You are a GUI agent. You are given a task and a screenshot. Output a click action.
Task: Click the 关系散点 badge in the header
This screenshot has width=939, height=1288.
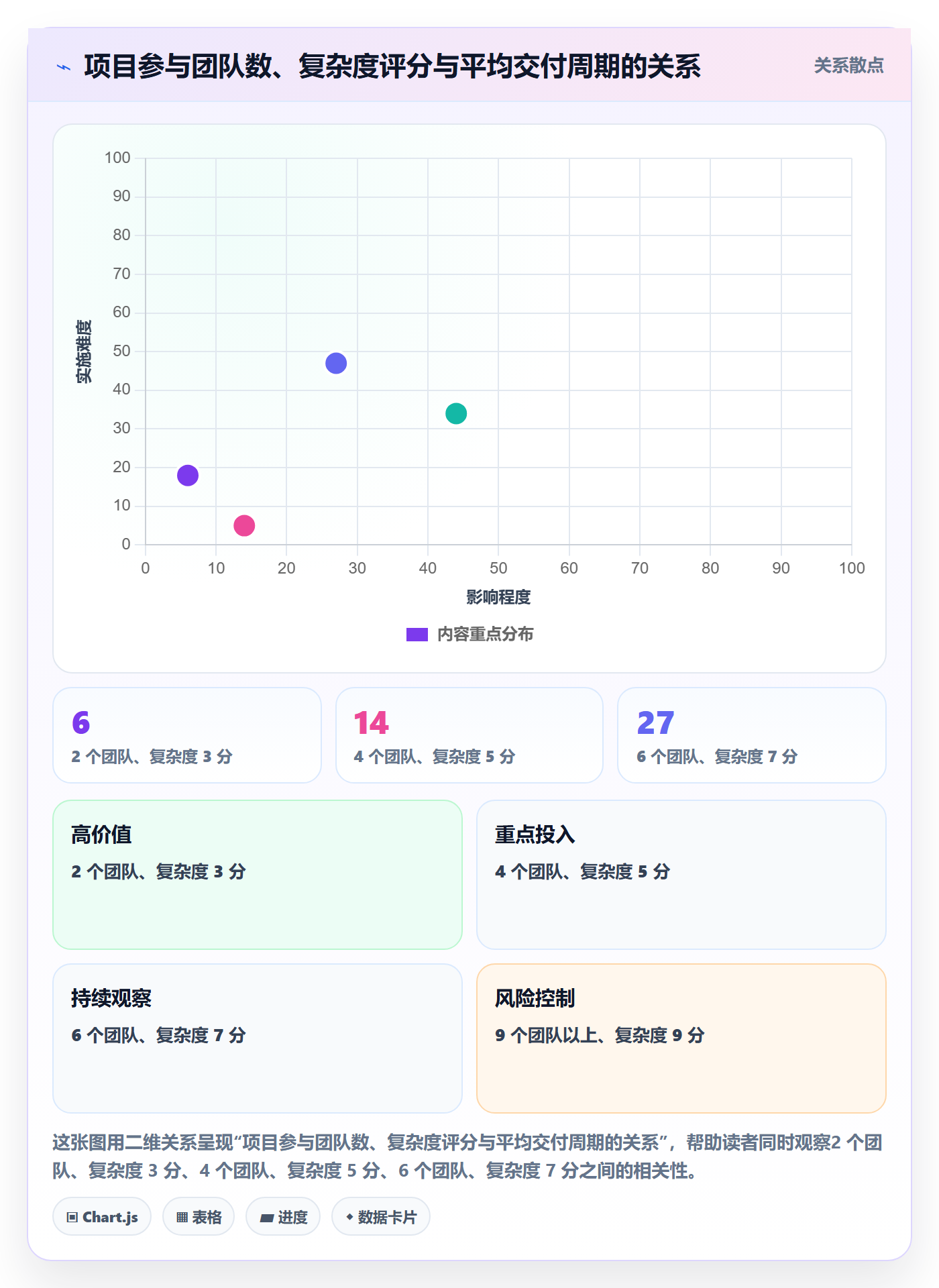click(848, 66)
